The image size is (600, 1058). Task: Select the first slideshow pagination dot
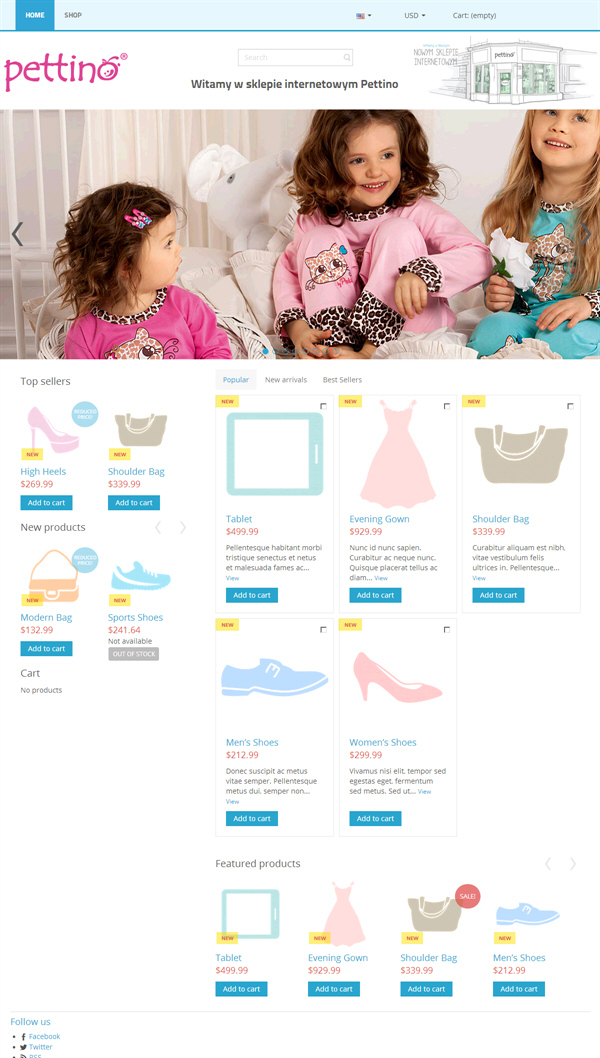pos(265,352)
